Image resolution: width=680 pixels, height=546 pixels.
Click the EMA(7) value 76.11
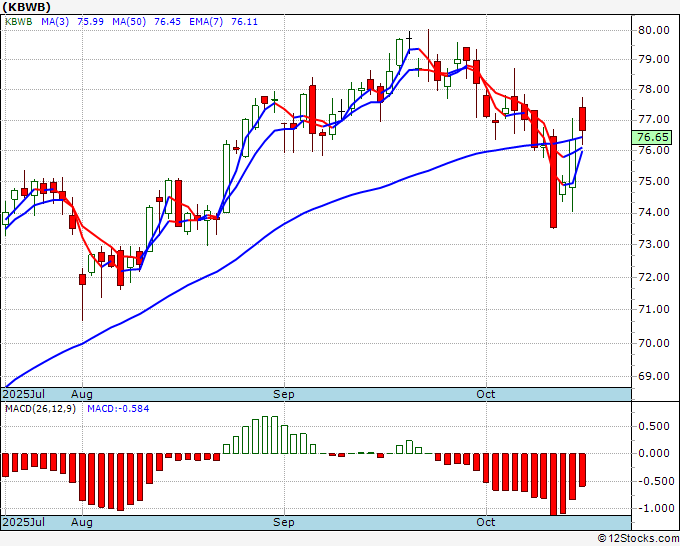pos(244,22)
